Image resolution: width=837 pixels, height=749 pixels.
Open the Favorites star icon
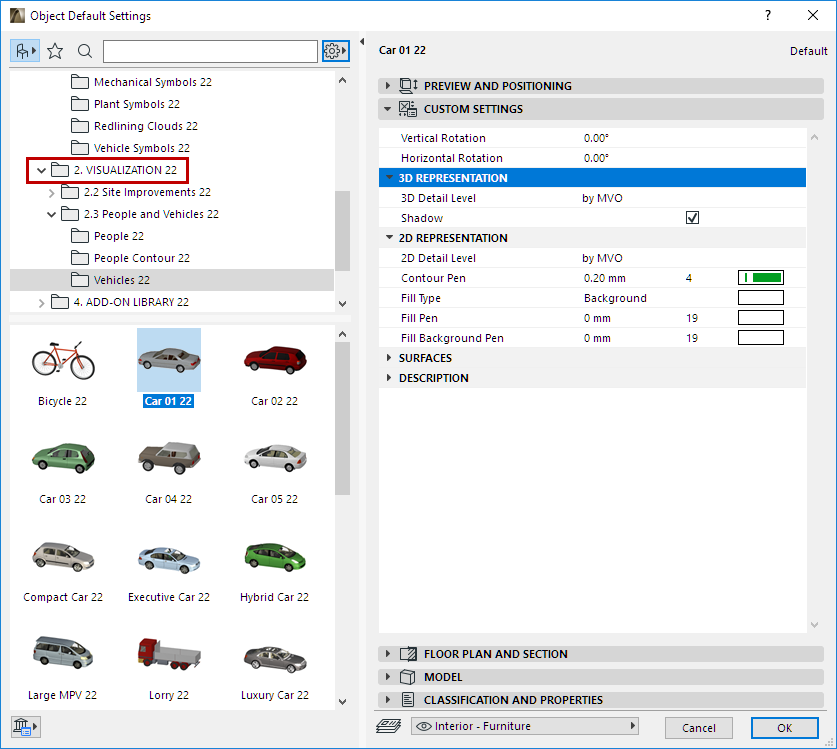[x=55, y=51]
